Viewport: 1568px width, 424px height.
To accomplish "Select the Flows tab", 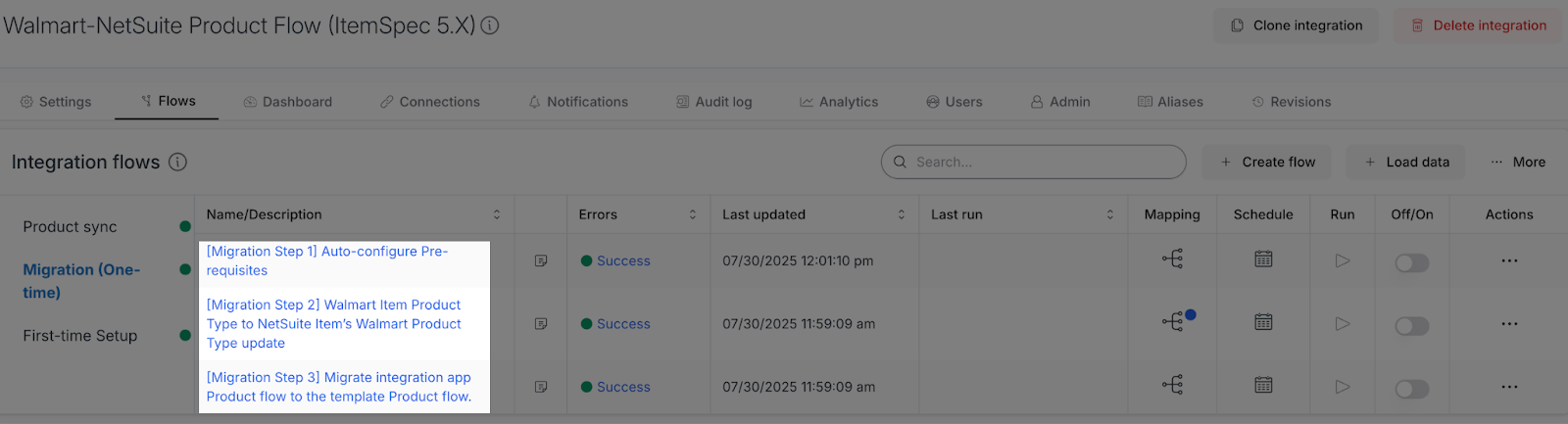I will pyautogui.click(x=168, y=101).
